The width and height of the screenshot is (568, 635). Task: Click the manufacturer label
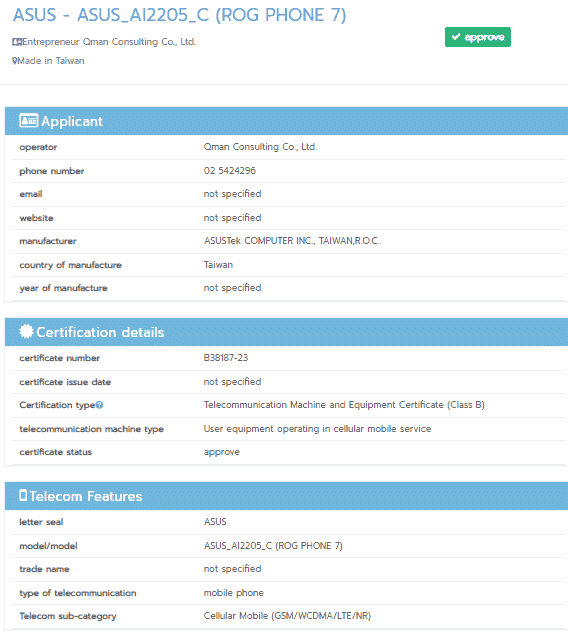[x=48, y=241]
